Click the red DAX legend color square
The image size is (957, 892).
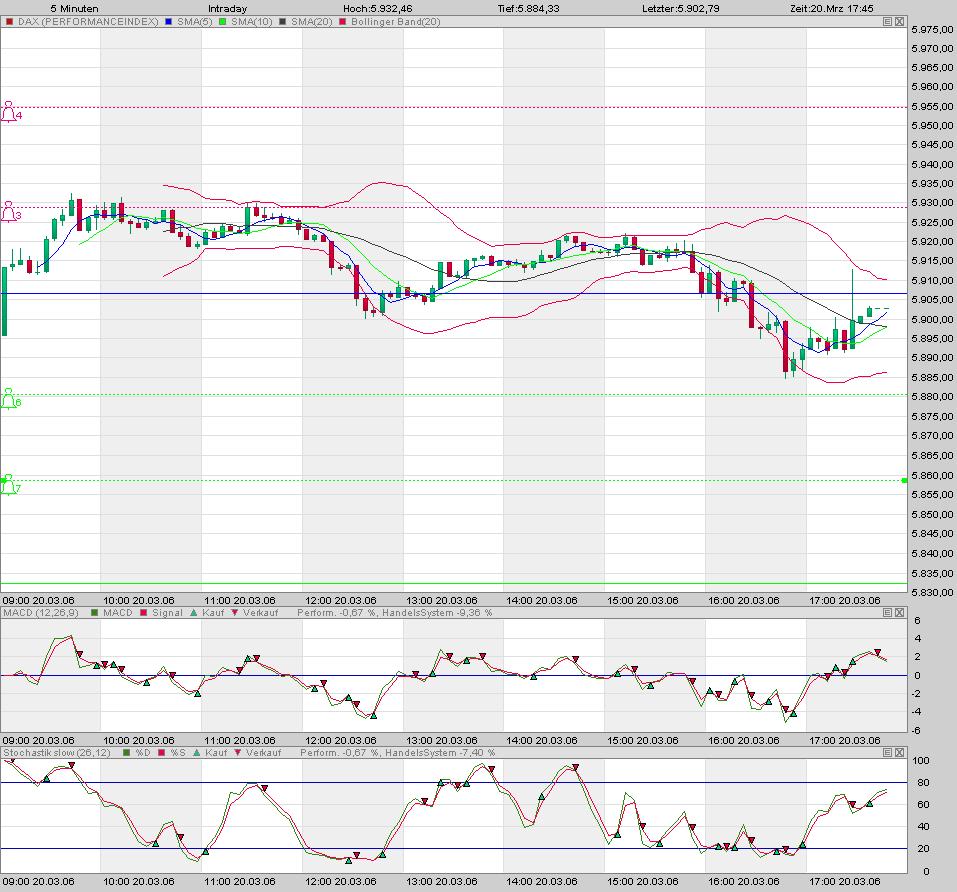[x=9, y=22]
